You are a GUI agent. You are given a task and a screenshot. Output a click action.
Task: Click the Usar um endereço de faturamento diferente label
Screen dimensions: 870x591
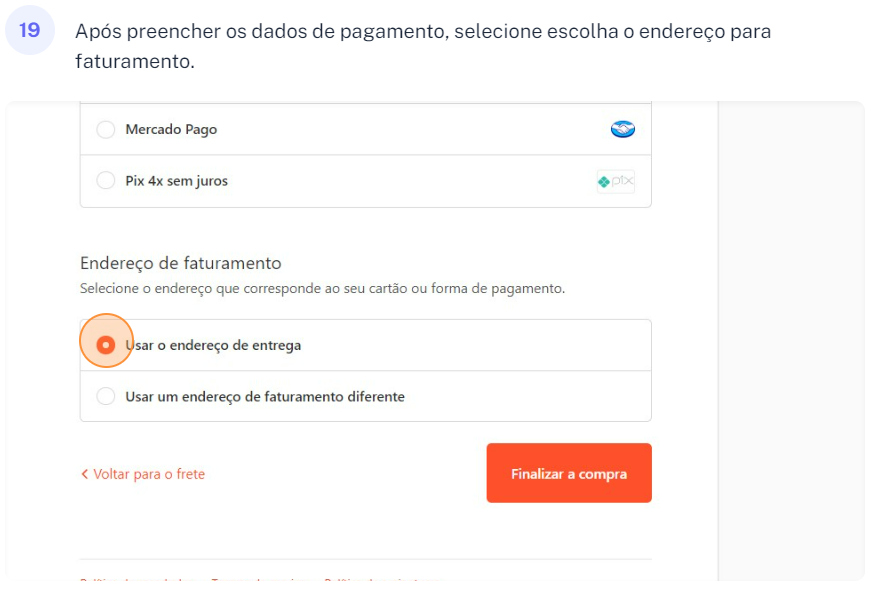pyautogui.click(x=265, y=397)
